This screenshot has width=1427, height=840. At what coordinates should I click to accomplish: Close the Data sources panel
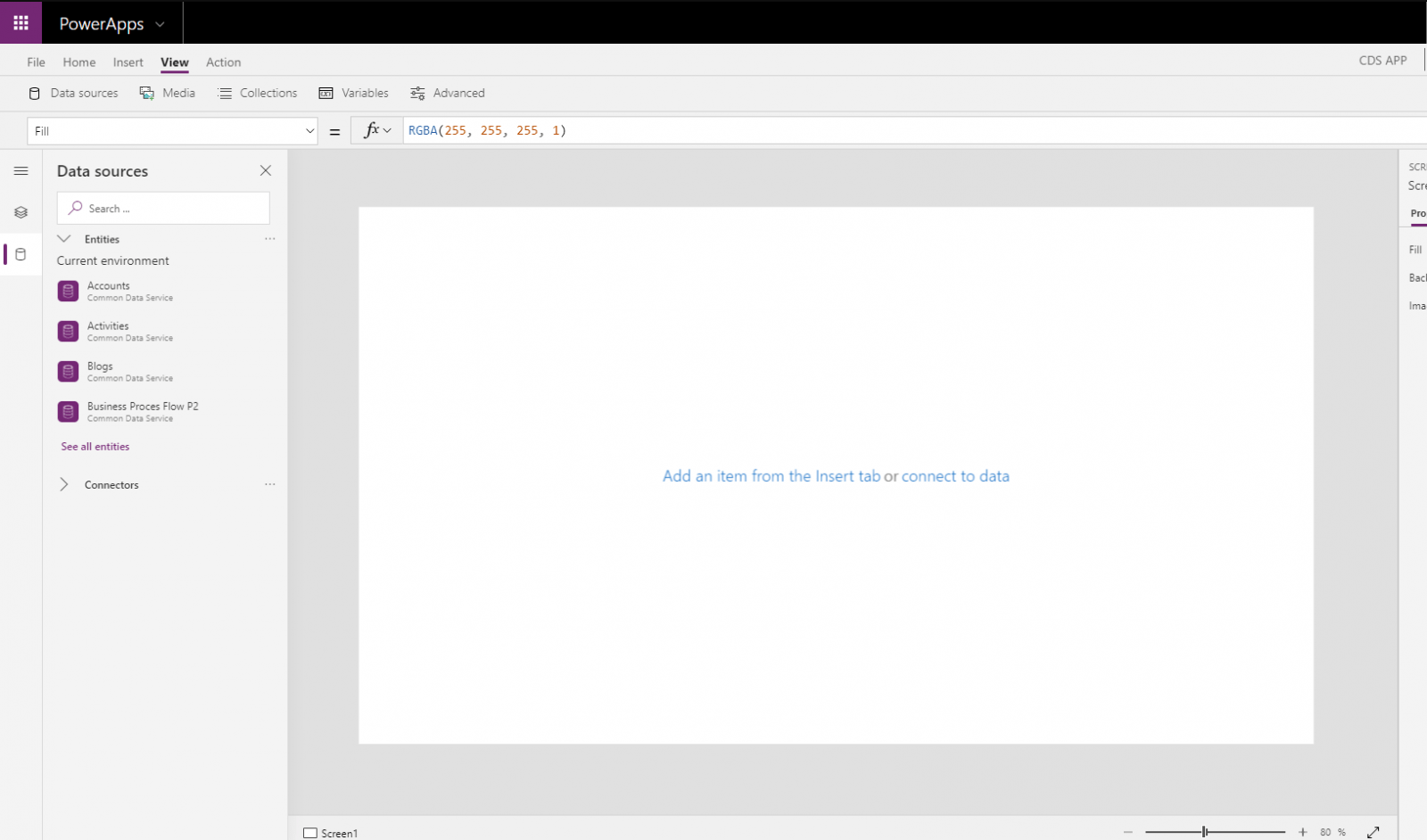(x=266, y=170)
